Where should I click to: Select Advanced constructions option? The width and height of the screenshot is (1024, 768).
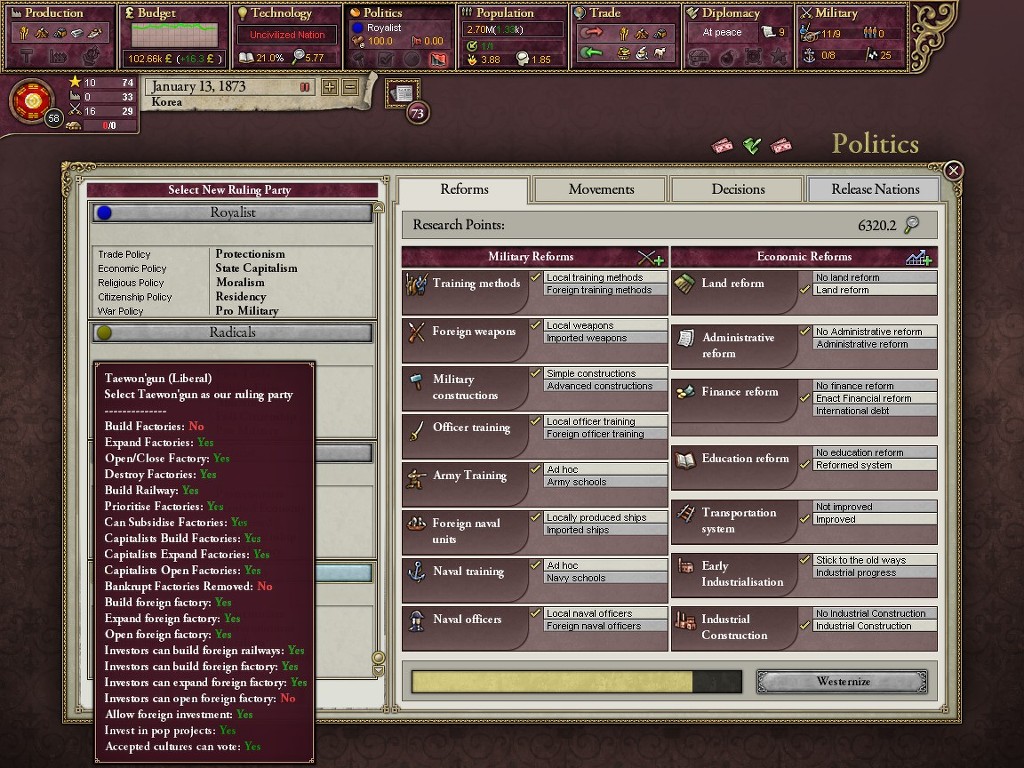[x=605, y=386]
